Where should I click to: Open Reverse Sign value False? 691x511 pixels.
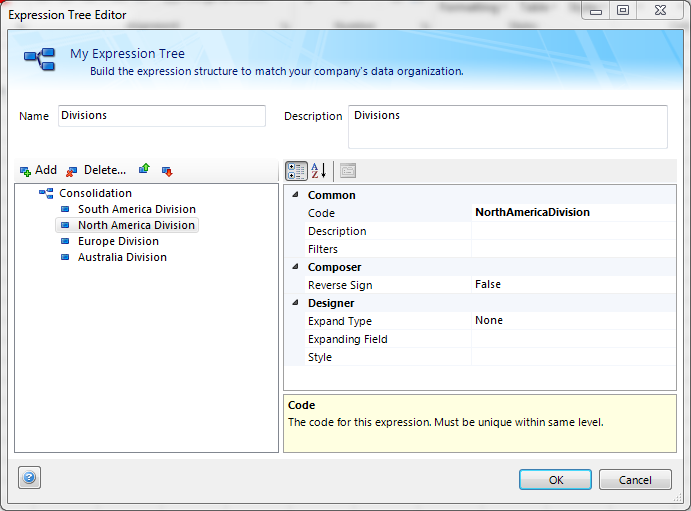pos(573,285)
